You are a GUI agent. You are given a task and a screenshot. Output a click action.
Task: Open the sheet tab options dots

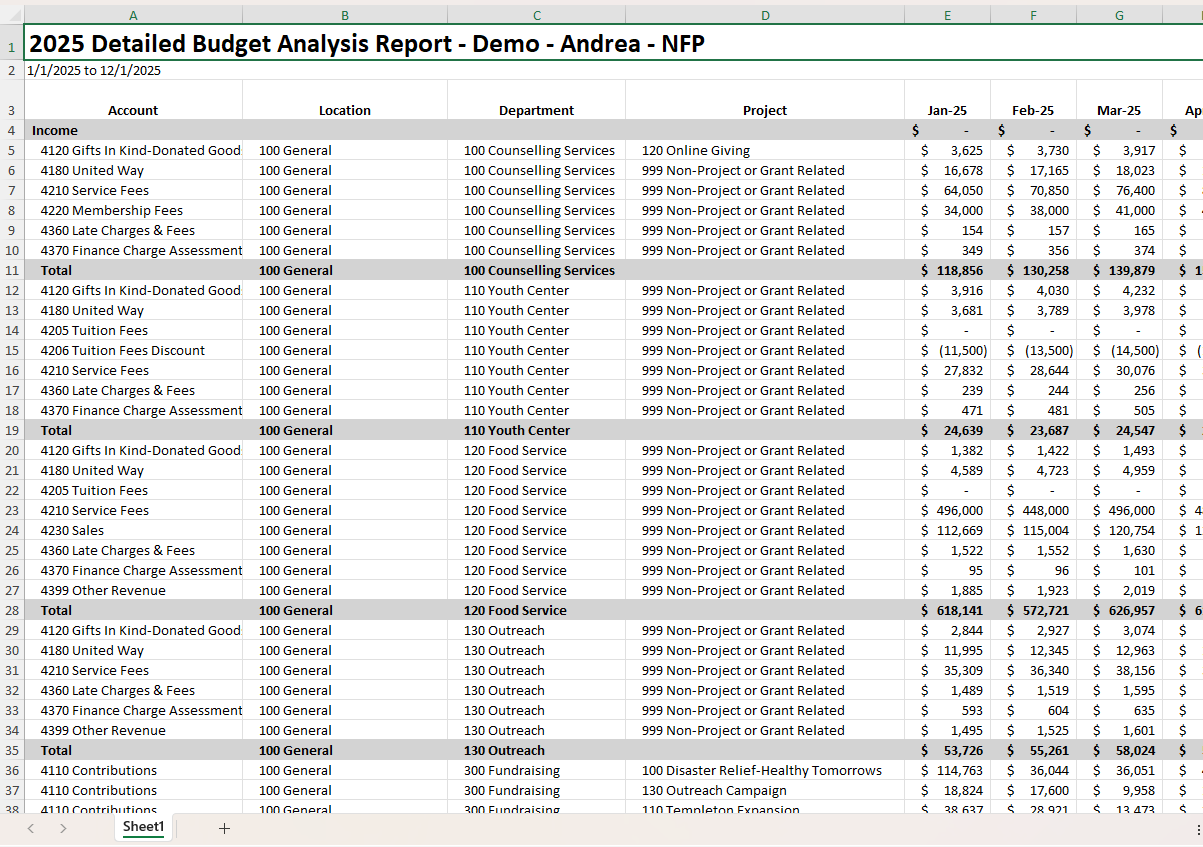coord(1198,829)
